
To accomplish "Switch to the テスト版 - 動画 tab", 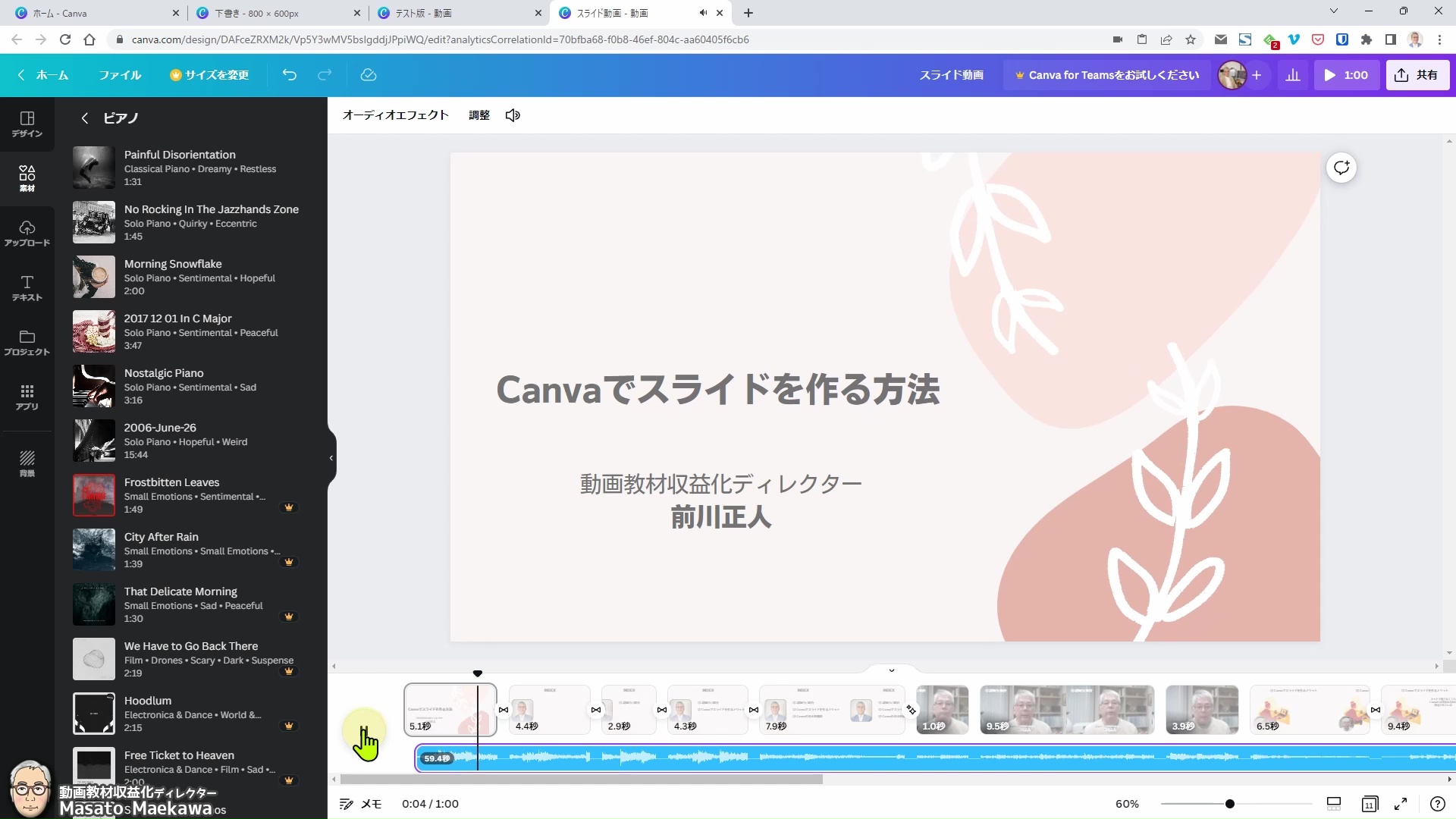I will pyautogui.click(x=460, y=13).
